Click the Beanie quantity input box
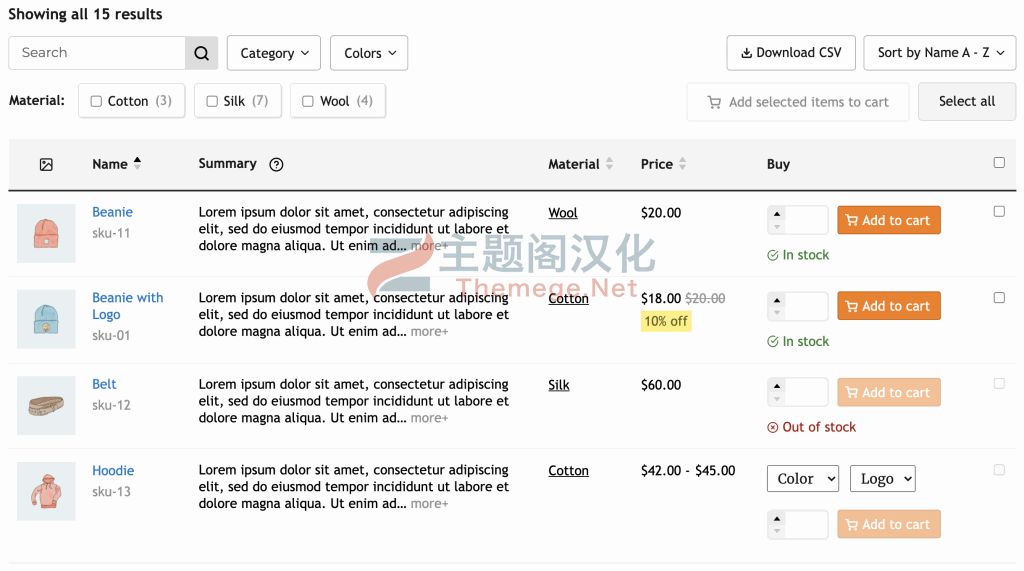The width and height of the screenshot is (1024, 571). click(806, 220)
